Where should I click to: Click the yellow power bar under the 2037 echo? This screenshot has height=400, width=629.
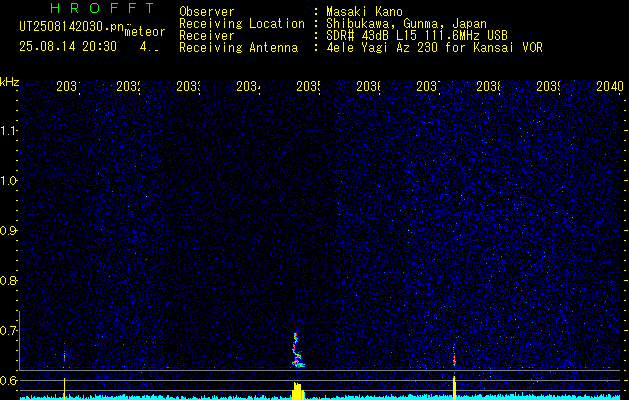[x=454, y=388]
